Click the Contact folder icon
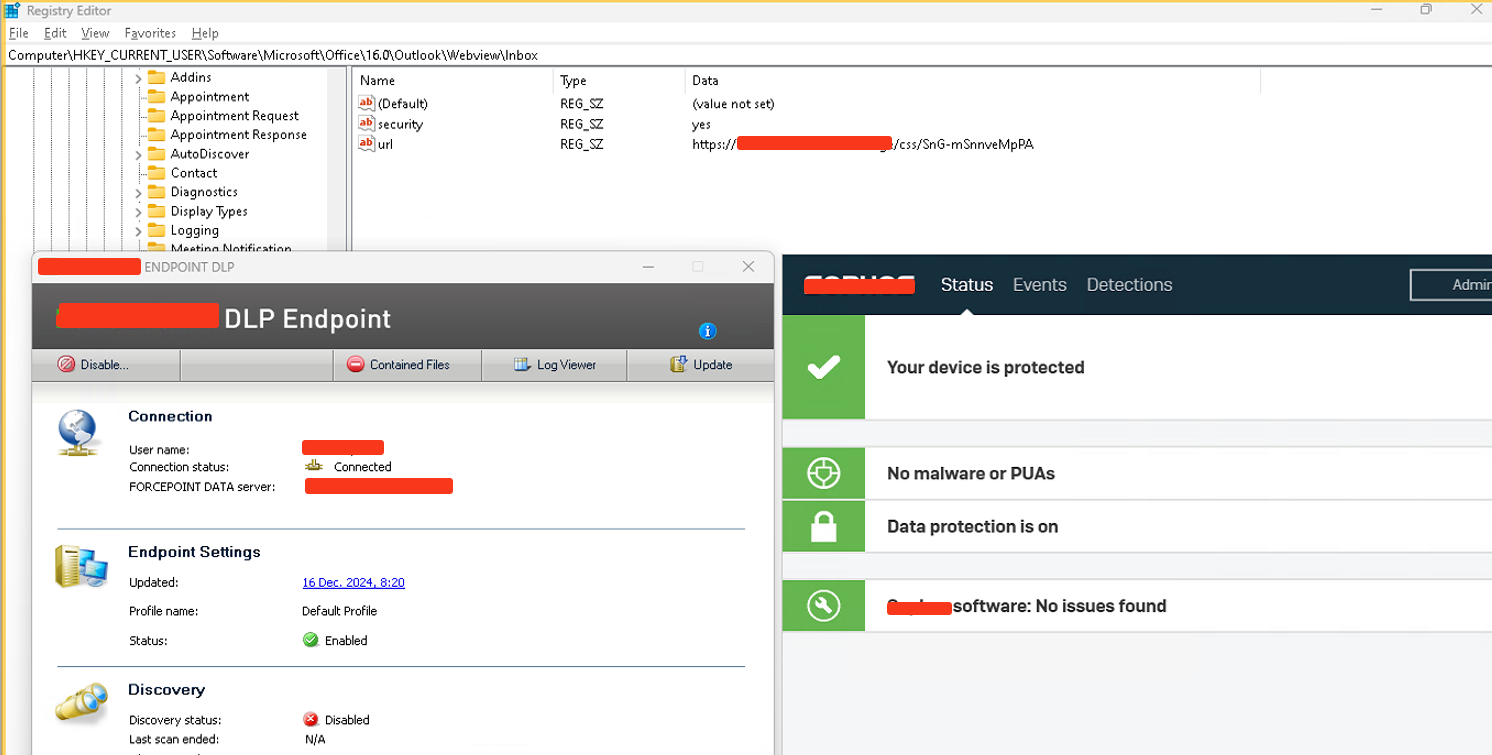Image resolution: width=1492 pixels, height=755 pixels. tap(155, 173)
